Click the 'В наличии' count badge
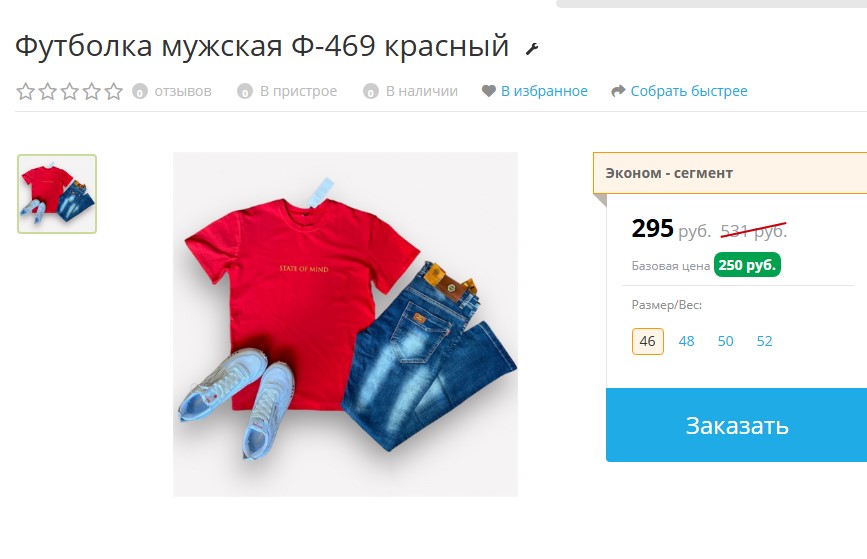 (370, 91)
